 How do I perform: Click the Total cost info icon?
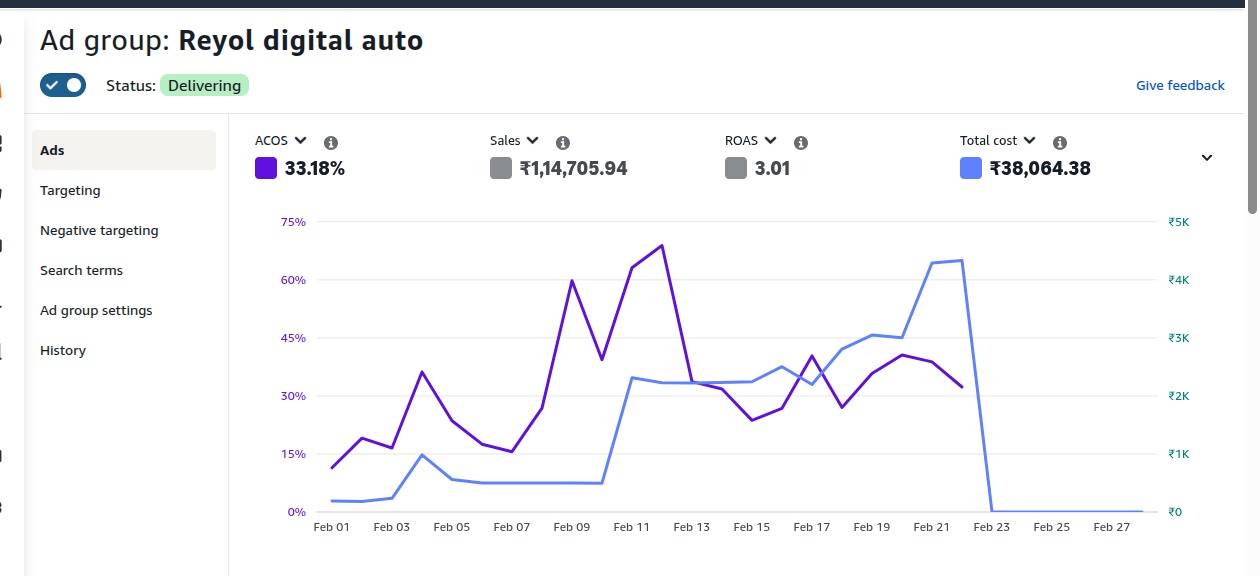click(x=1060, y=143)
